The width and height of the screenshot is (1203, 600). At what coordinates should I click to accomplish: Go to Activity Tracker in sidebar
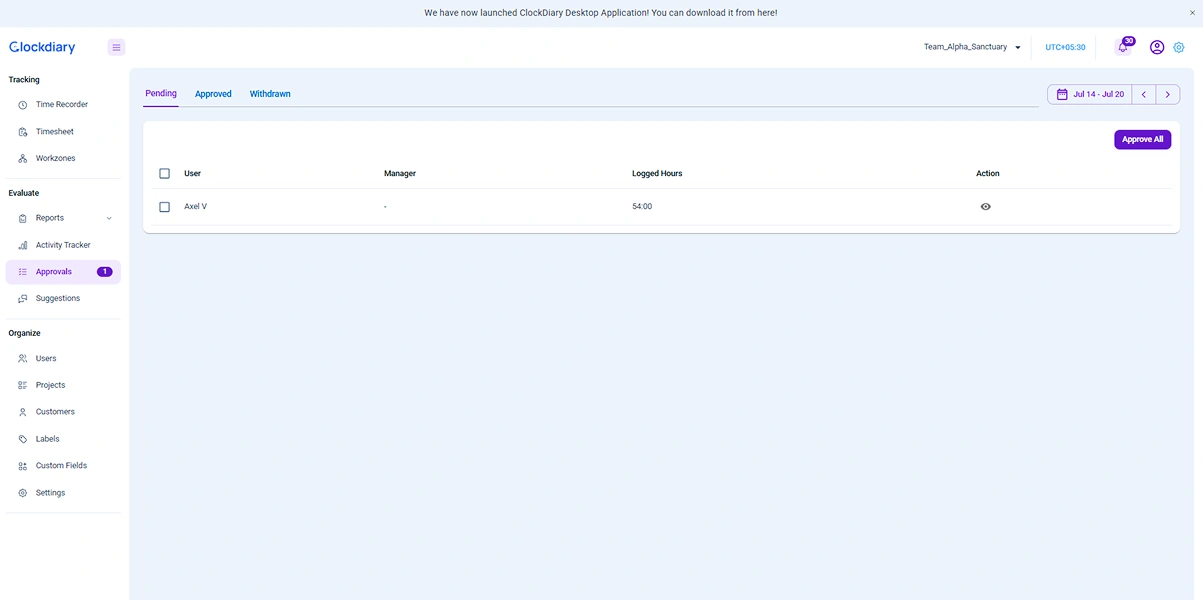[63, 245]
